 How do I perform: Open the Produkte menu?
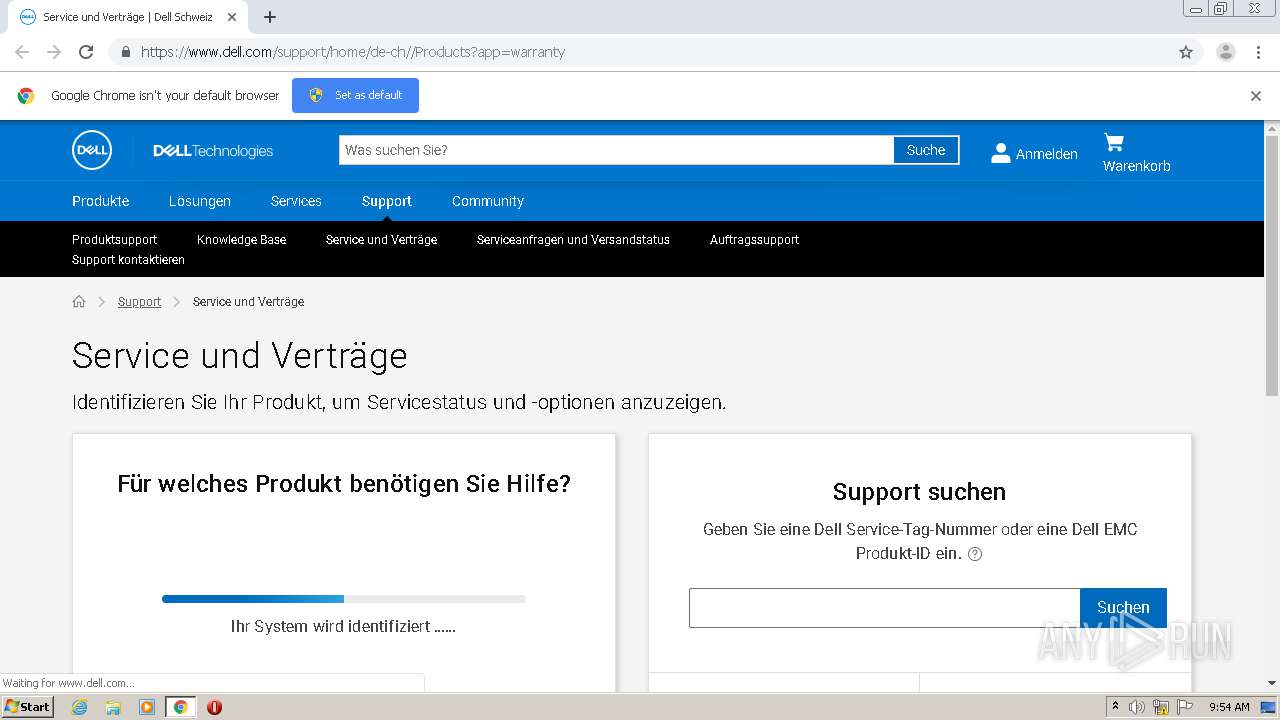[x=101, y=201]
